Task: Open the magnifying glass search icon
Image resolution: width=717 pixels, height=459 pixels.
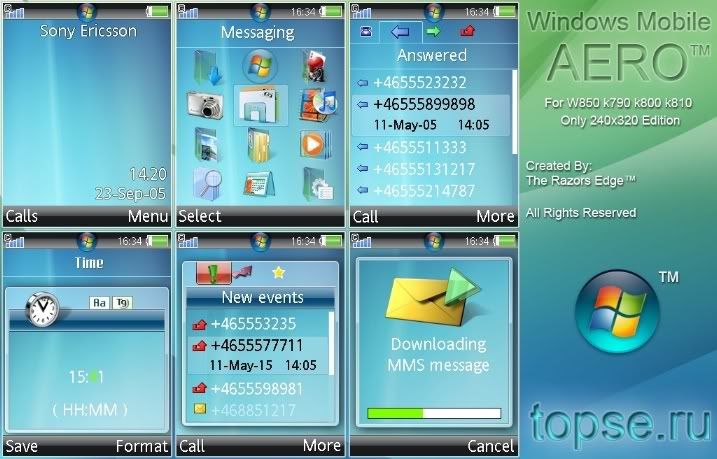Action: coord(208,183)
